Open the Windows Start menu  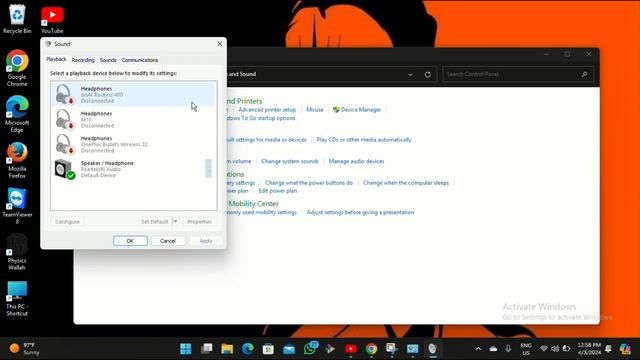click(186, 349)
